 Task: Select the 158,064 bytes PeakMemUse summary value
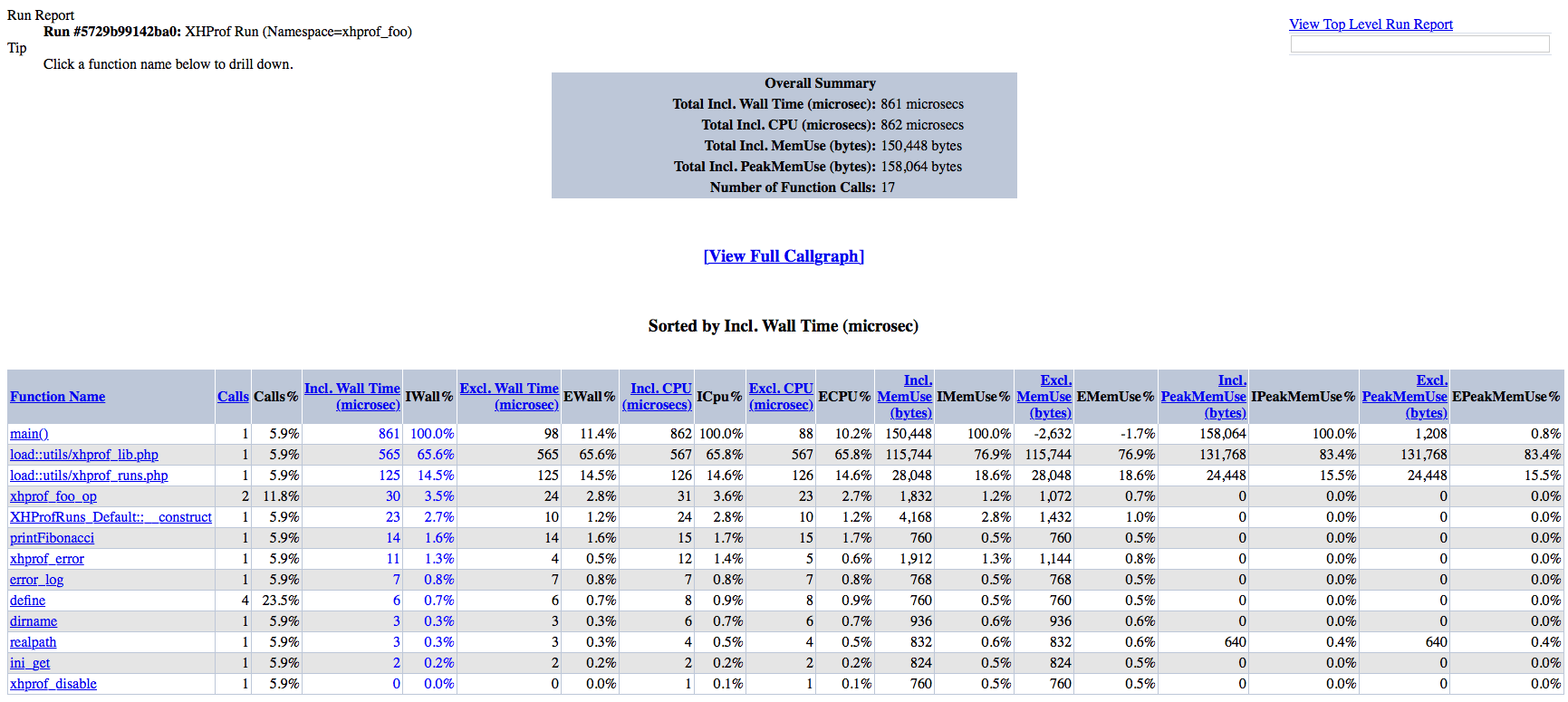coord(921,167)
